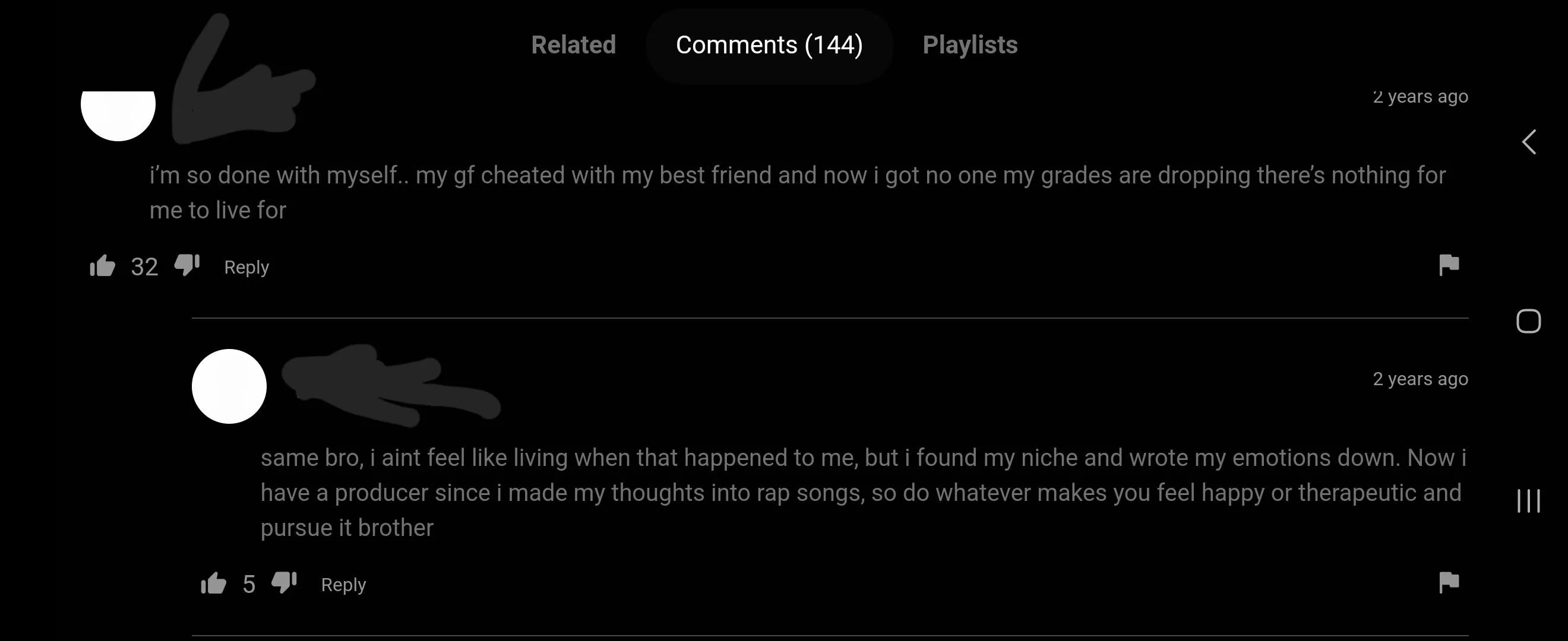Select the Comments (144) tab
Screen dimensions: 1568x641
click(769, 45)
